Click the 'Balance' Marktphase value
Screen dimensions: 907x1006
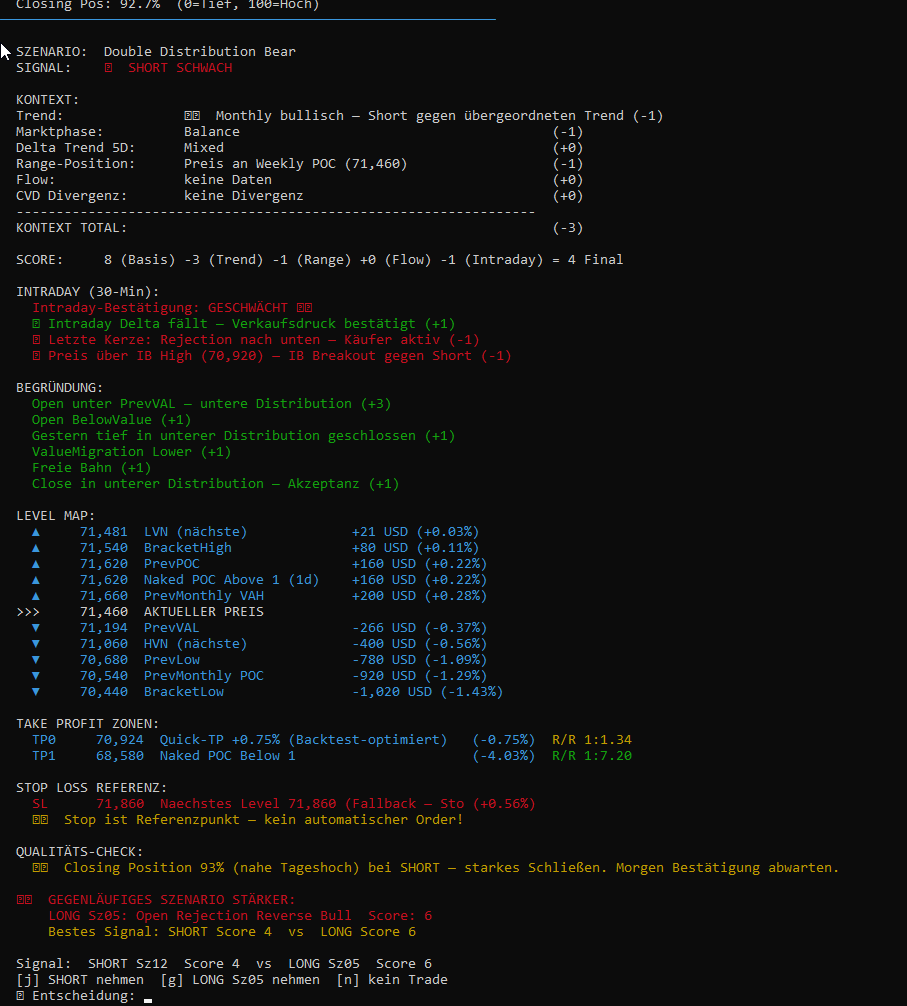212,132
